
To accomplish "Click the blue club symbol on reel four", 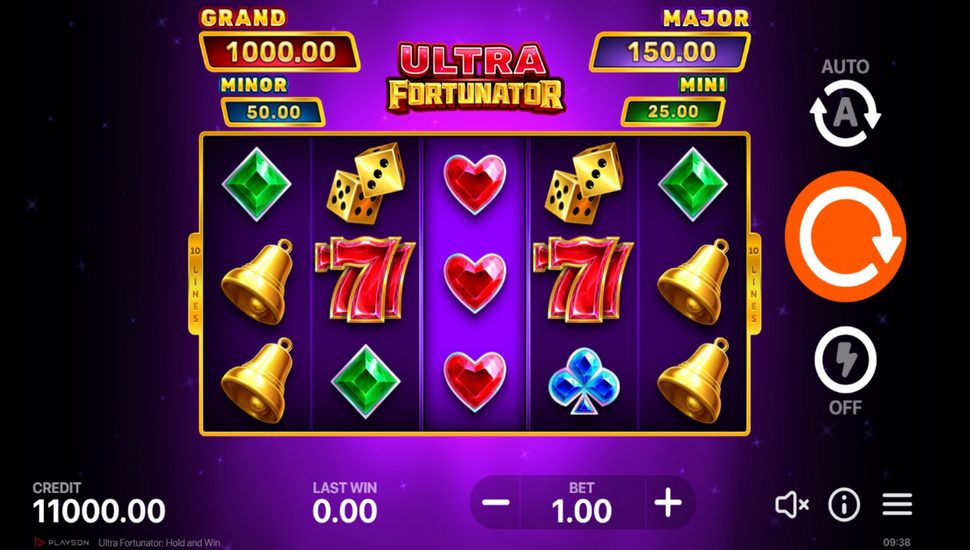I will pos(583,381).
